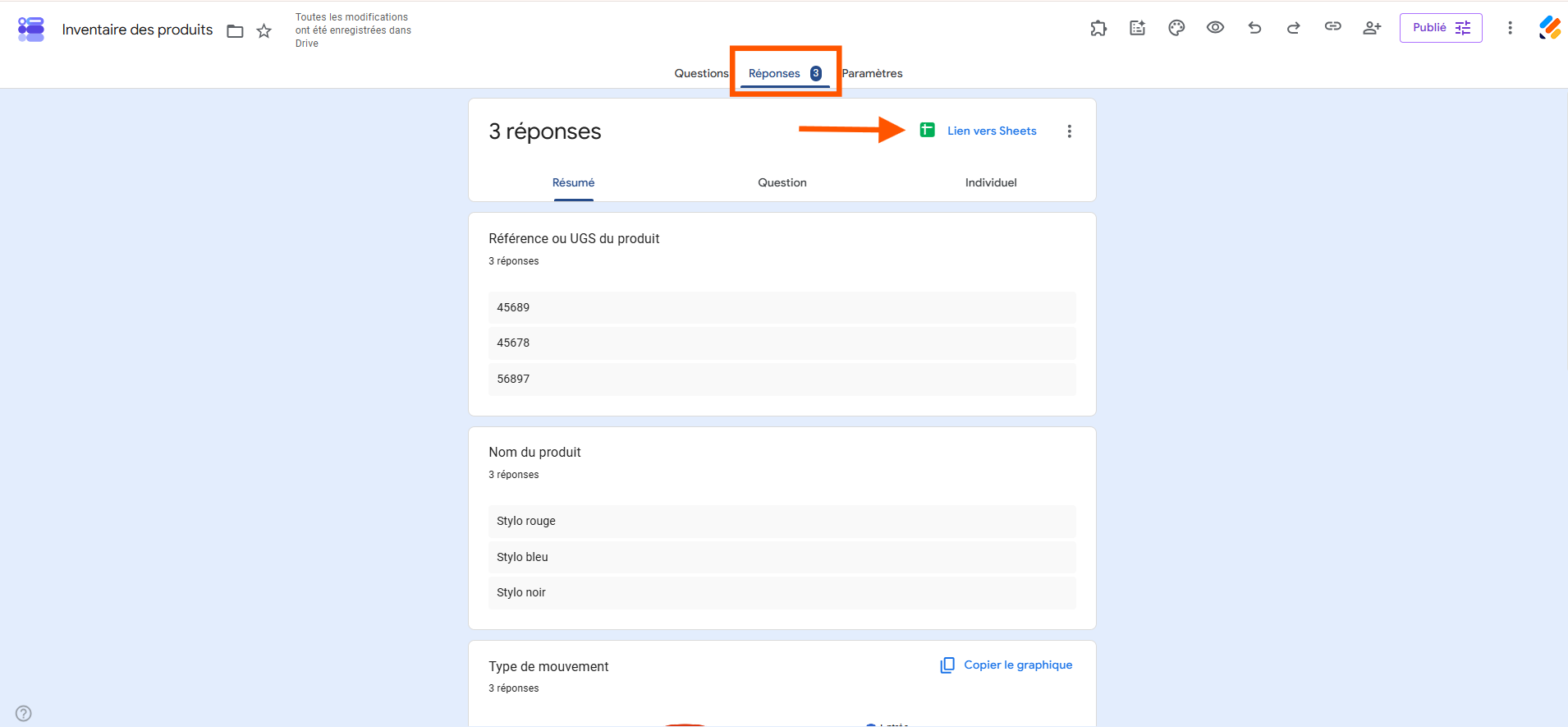Open the responses three-dot options menu

click(x=1069, y=131)
